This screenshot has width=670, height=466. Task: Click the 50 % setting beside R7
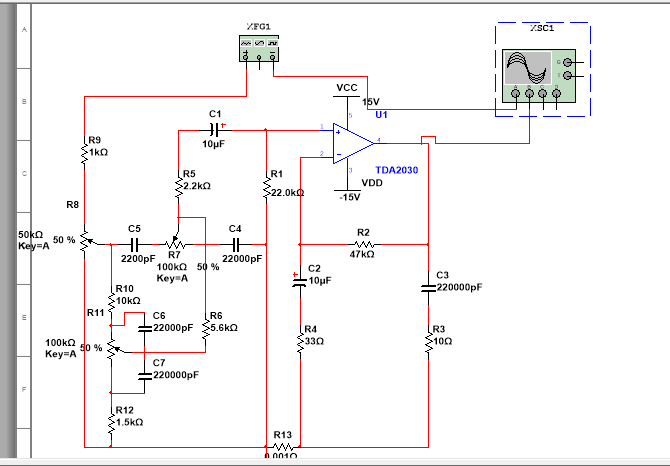[208, 267]
